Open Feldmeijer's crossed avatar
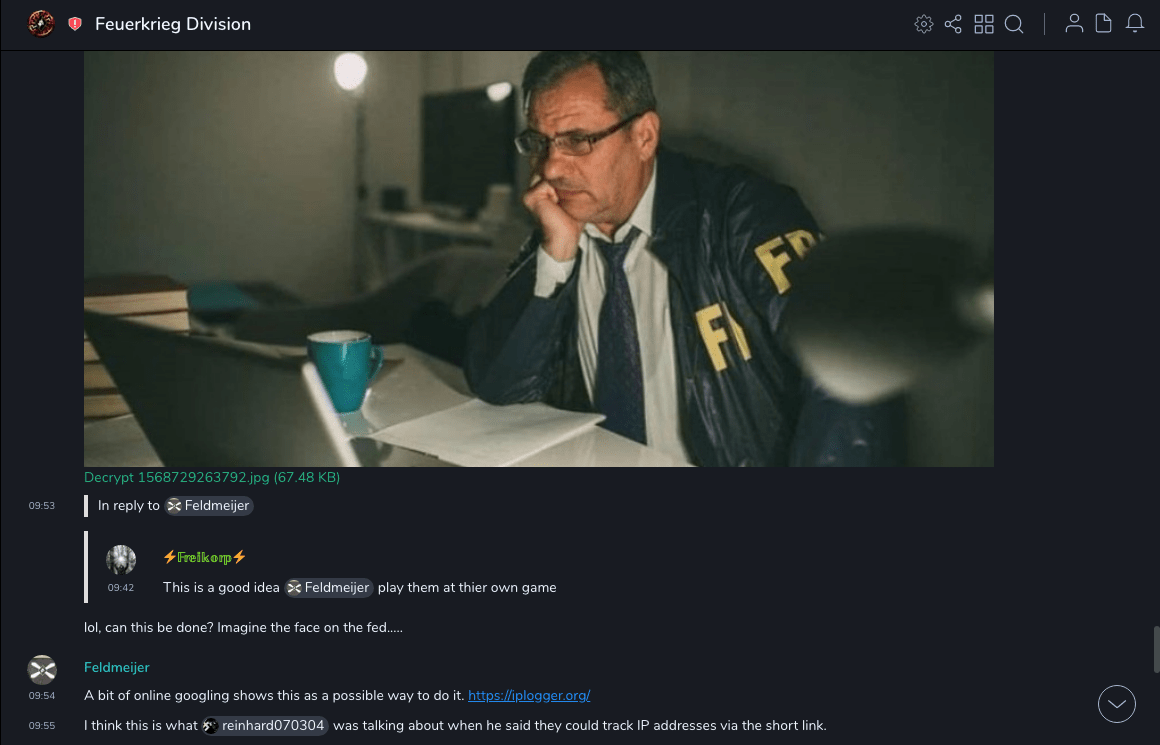Screen dimensions: 1160x745 click(x=42, y=670)
